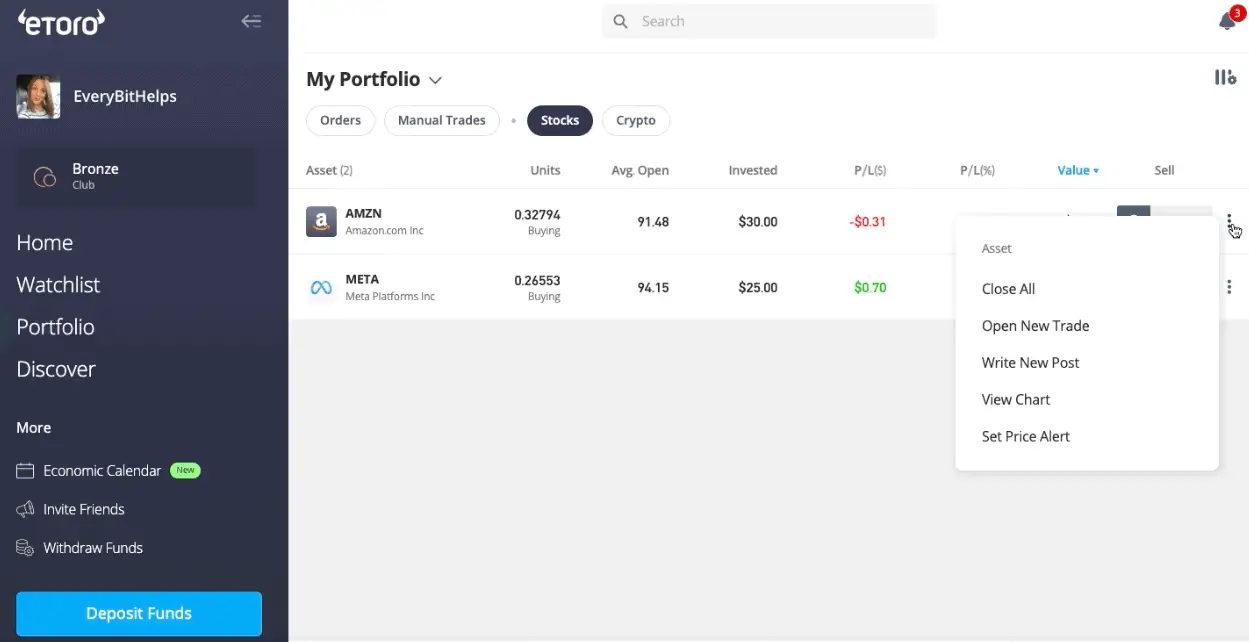Collapse the sidebar with arrow icon

251,21
